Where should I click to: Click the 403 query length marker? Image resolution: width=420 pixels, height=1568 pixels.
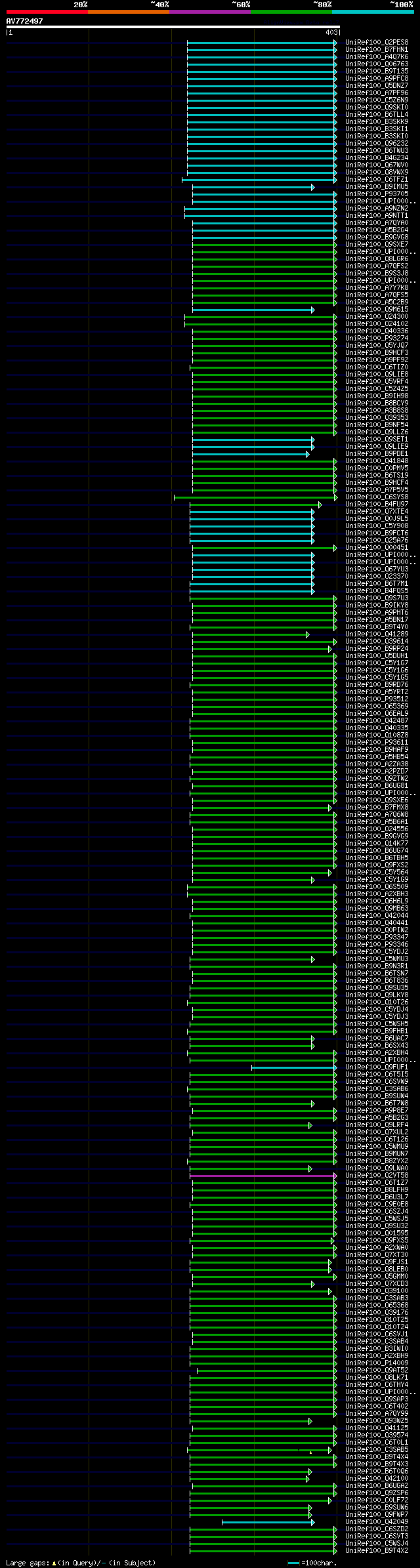point(332,32)
